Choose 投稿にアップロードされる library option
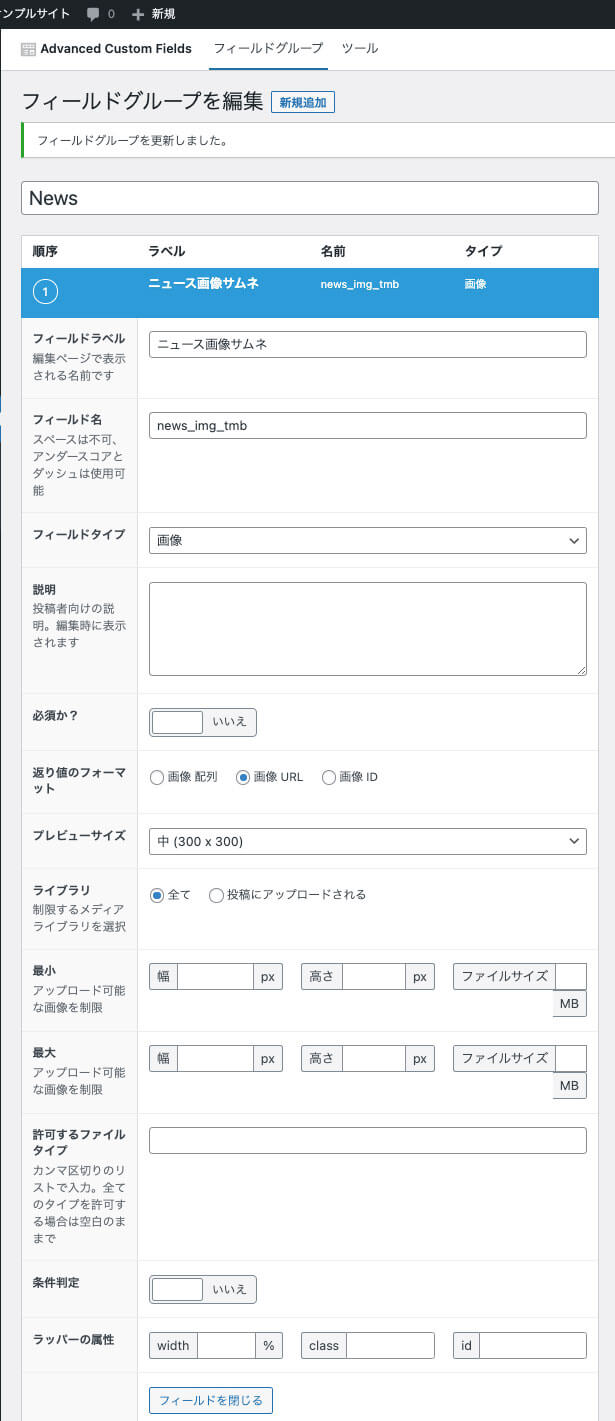615x1421 pixels. (216, 896)
